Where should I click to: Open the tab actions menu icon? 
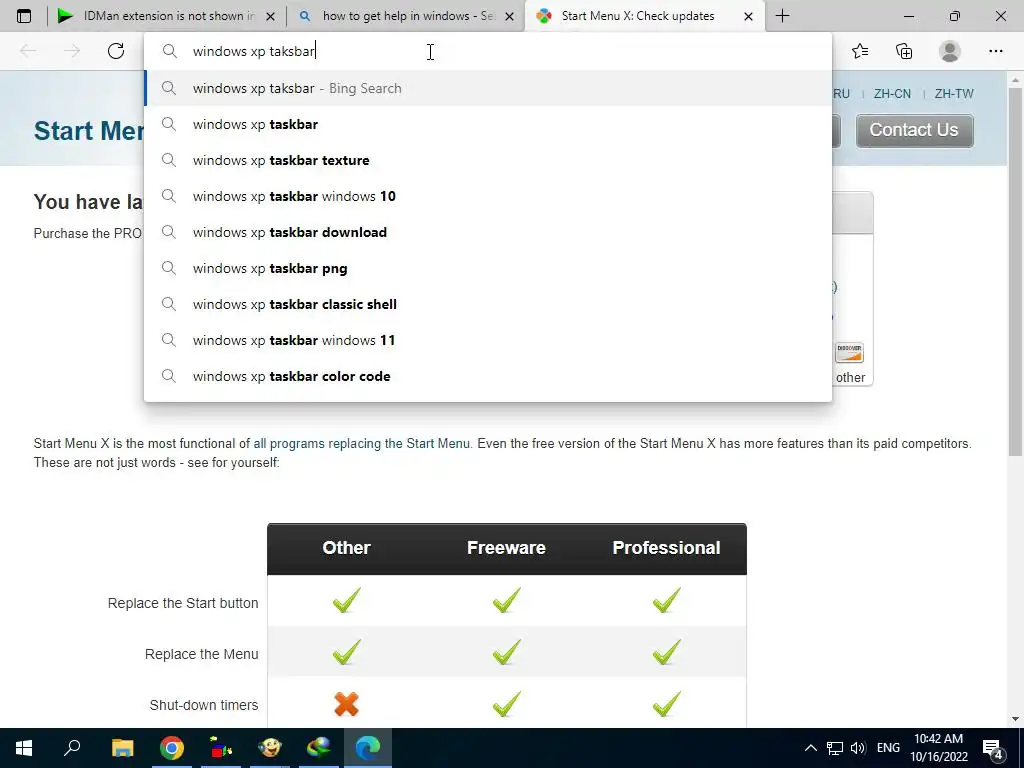pos(24,16)
